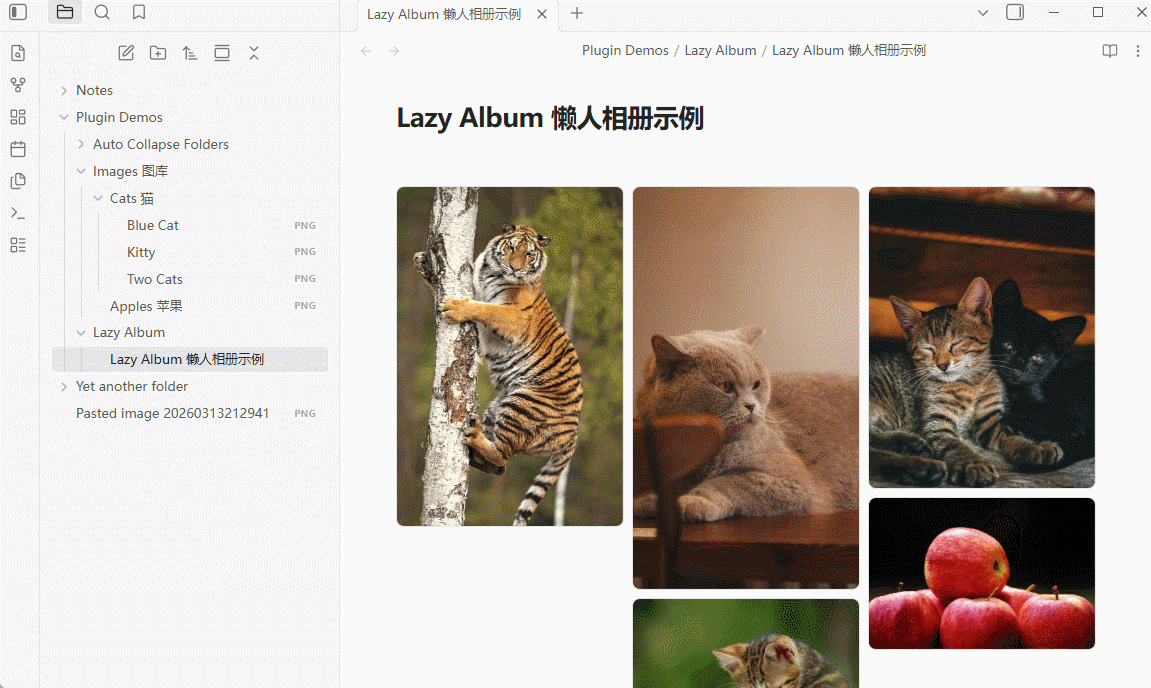Expand the Notes folder

64,90
